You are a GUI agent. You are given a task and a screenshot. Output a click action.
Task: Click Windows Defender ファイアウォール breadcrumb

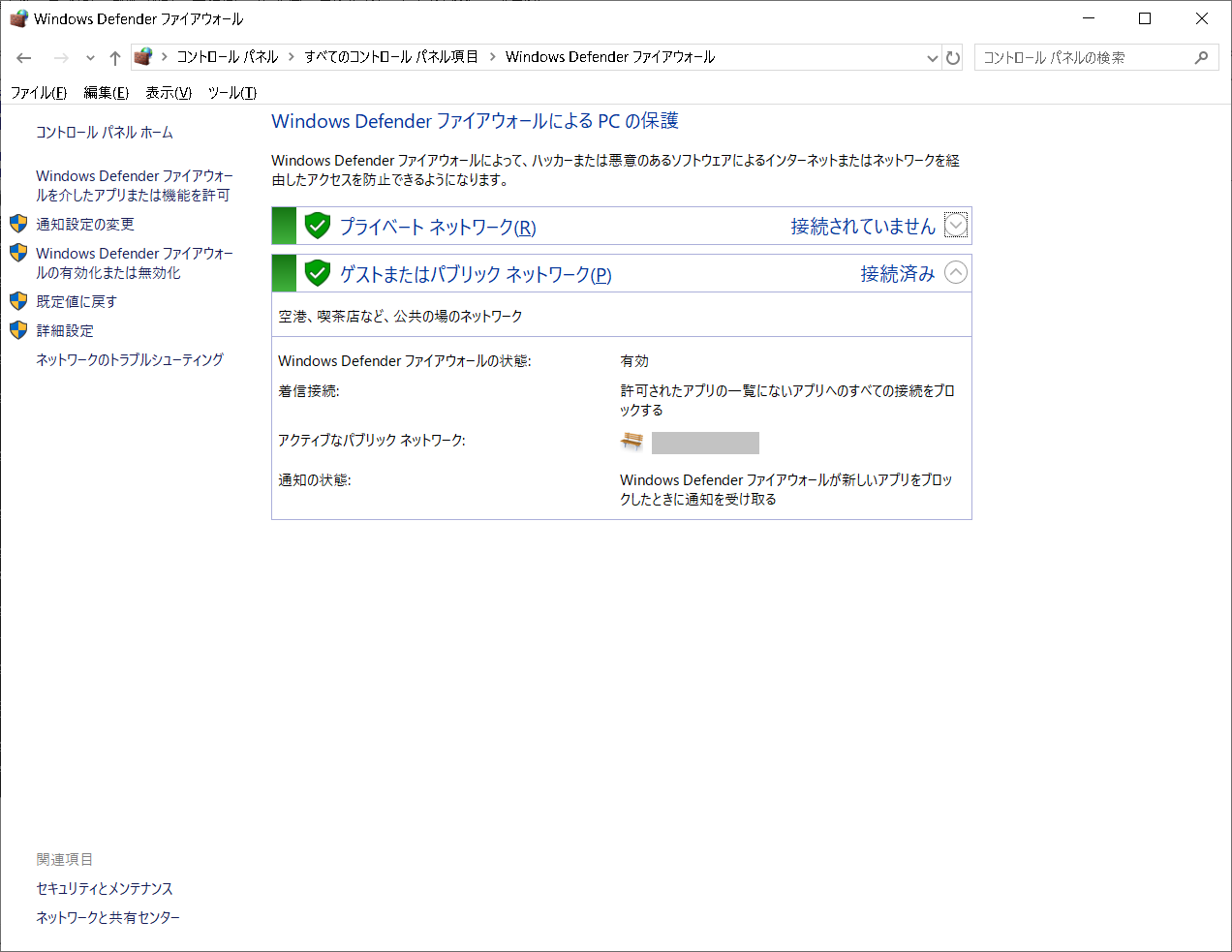pos(610,57)
